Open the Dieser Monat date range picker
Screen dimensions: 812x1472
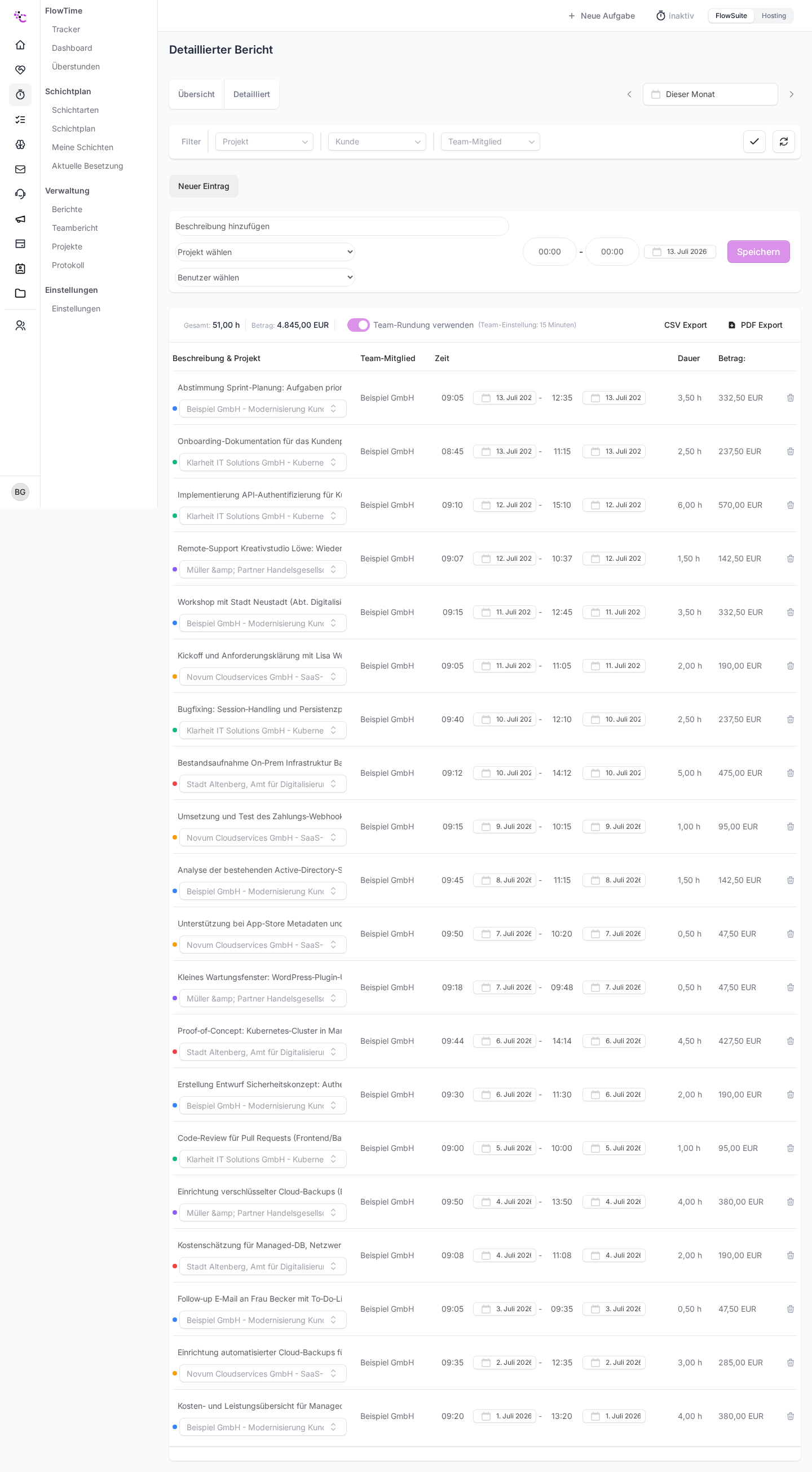[710, 94]
